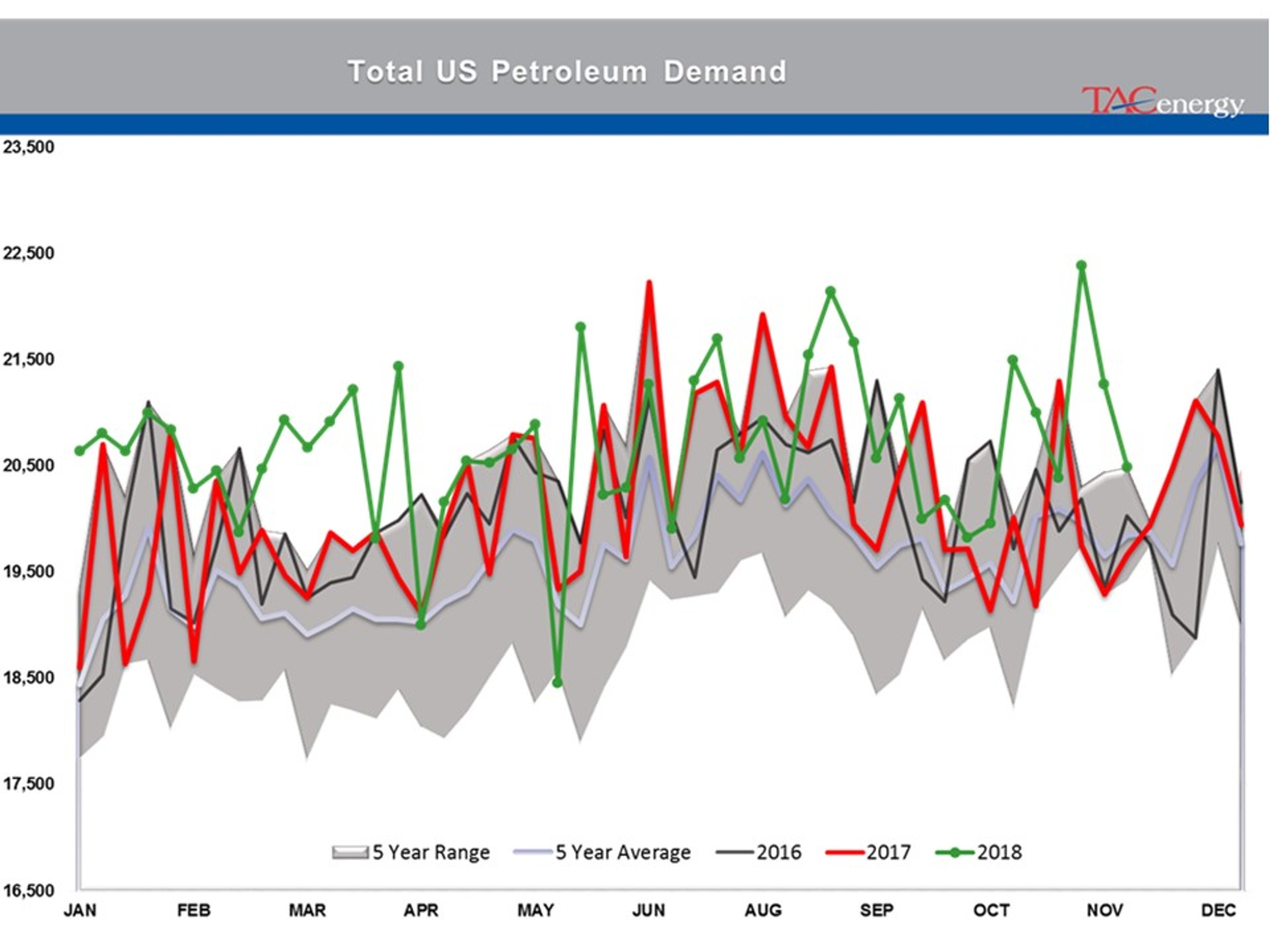Click the TACenergy logo
1270x952 pixels.
(1163, 103)
